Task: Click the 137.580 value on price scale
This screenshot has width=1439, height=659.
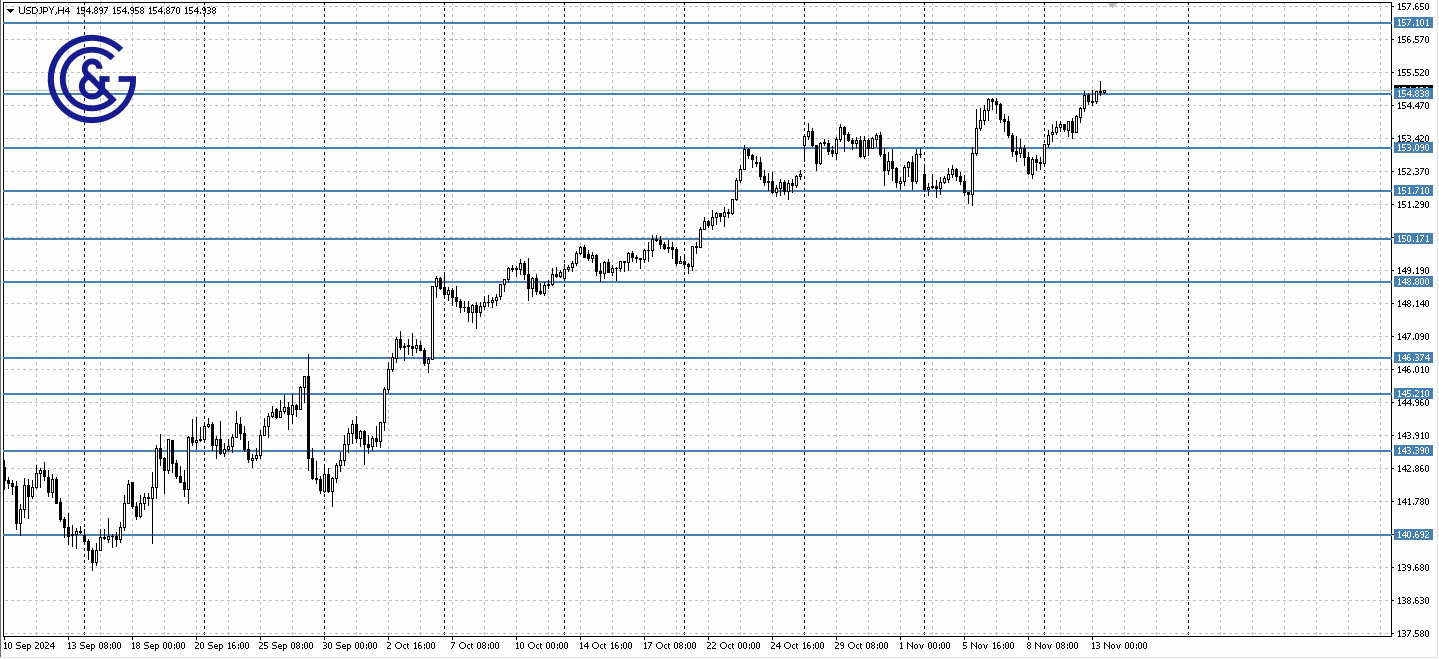Action: coord(1412,631)
